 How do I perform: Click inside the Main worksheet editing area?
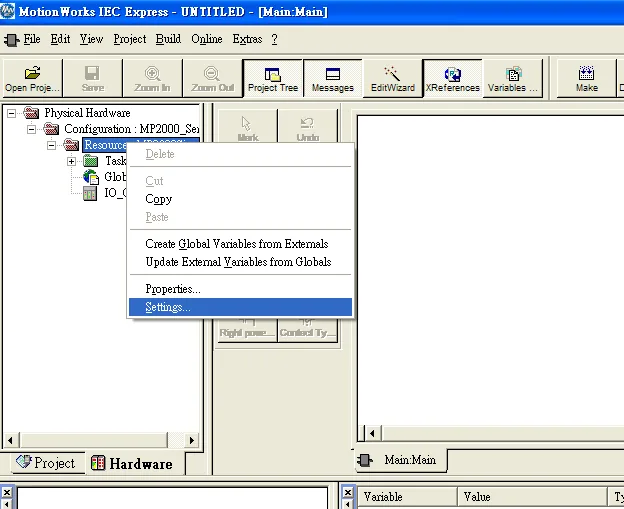pos(490,271)
